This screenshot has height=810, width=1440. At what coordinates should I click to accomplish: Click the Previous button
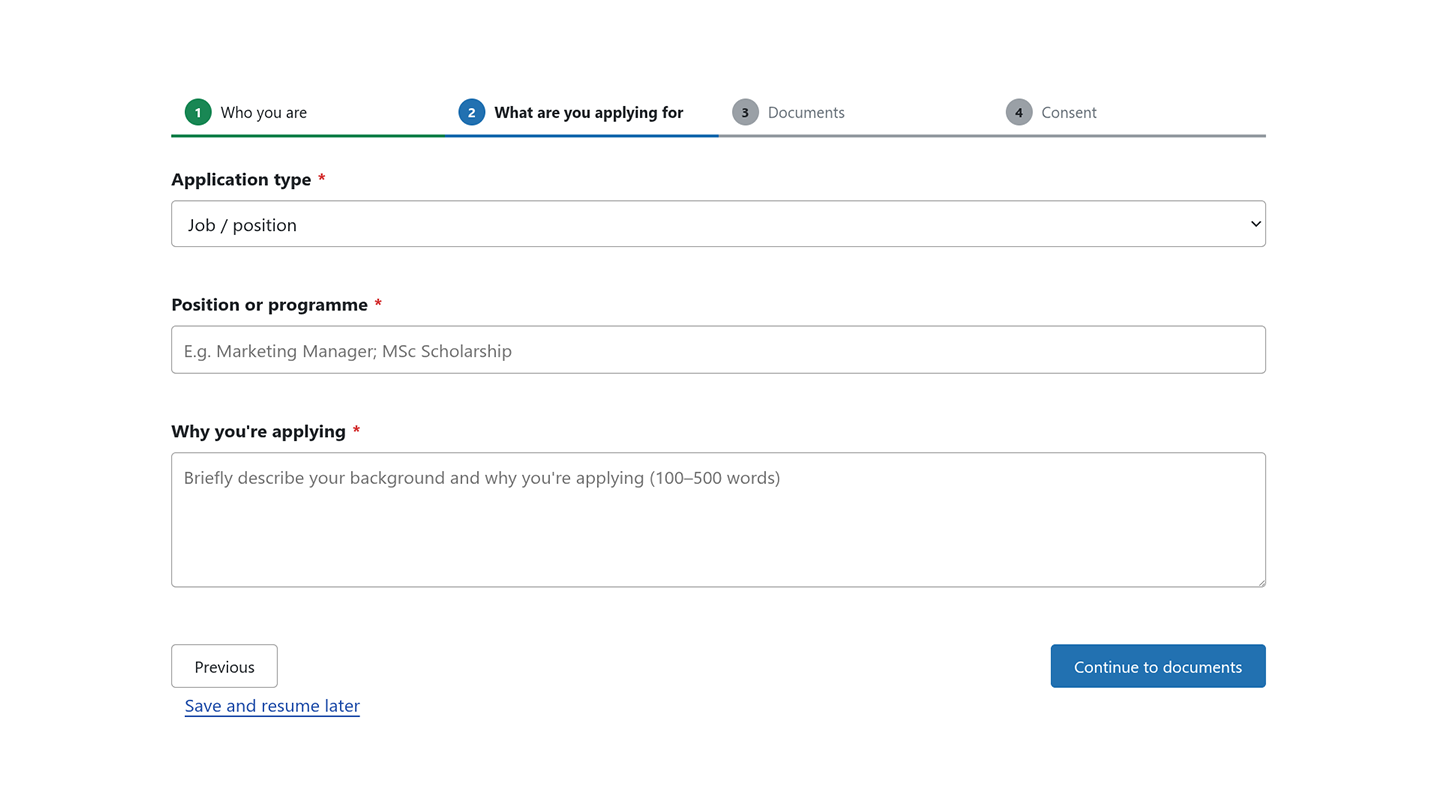click(224, 666)
